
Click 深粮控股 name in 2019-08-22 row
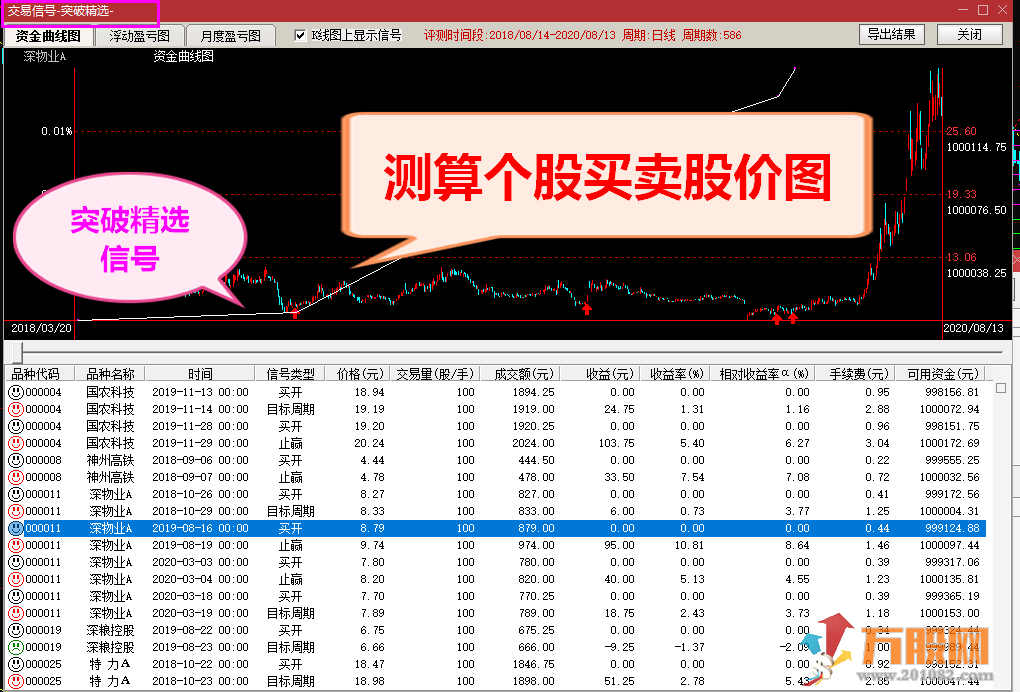pos(110,630)
